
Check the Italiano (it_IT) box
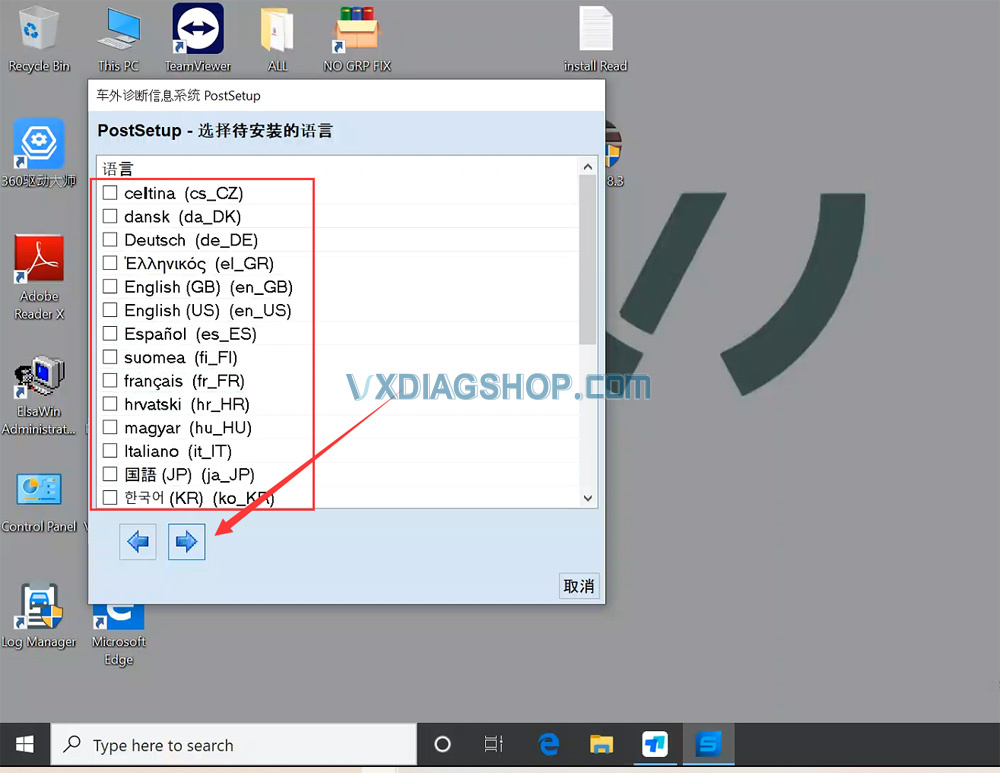[109, 451]
